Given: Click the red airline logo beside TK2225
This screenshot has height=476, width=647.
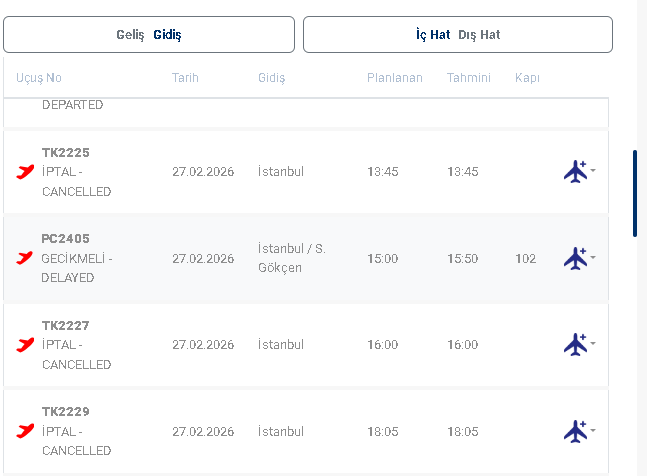Looking at the screenshot, I should coord(25,172).
